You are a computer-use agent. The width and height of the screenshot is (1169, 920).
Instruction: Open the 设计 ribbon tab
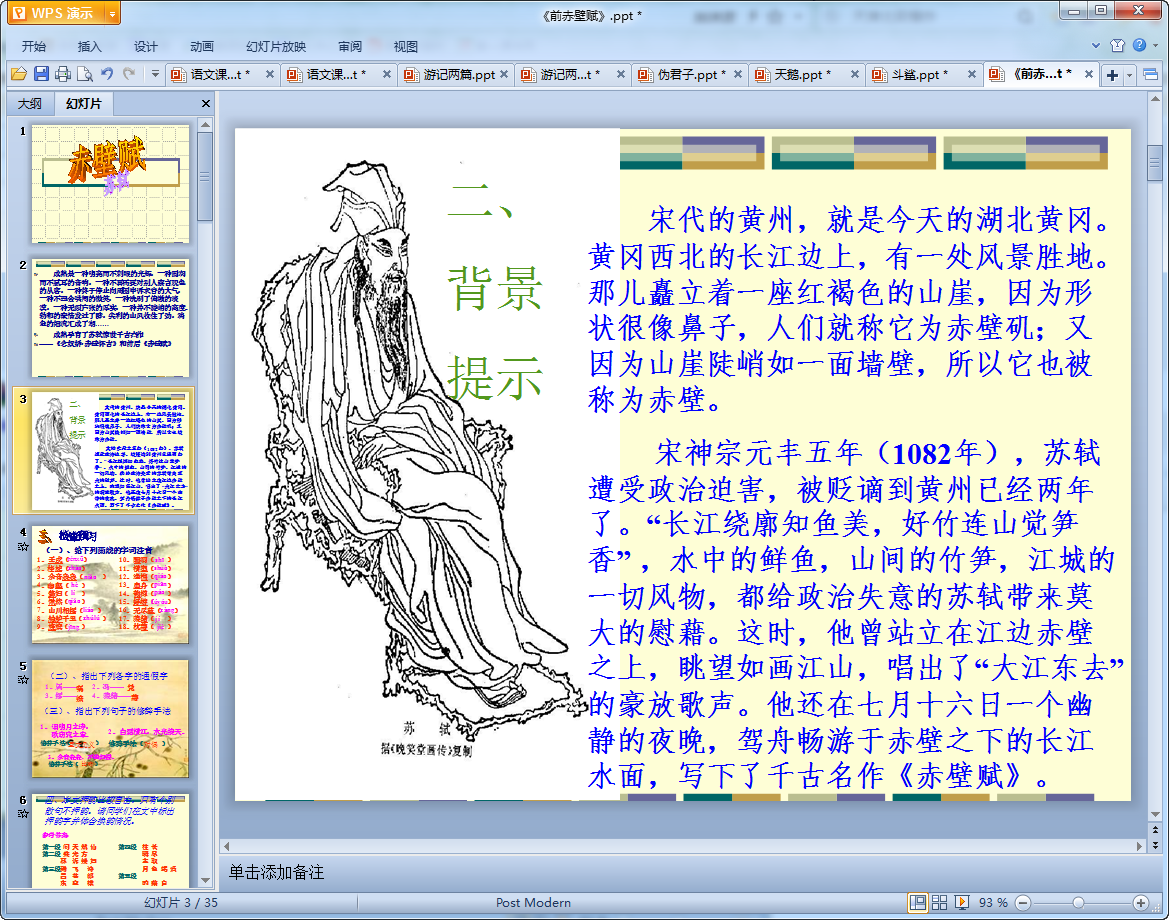coord(145,46)
